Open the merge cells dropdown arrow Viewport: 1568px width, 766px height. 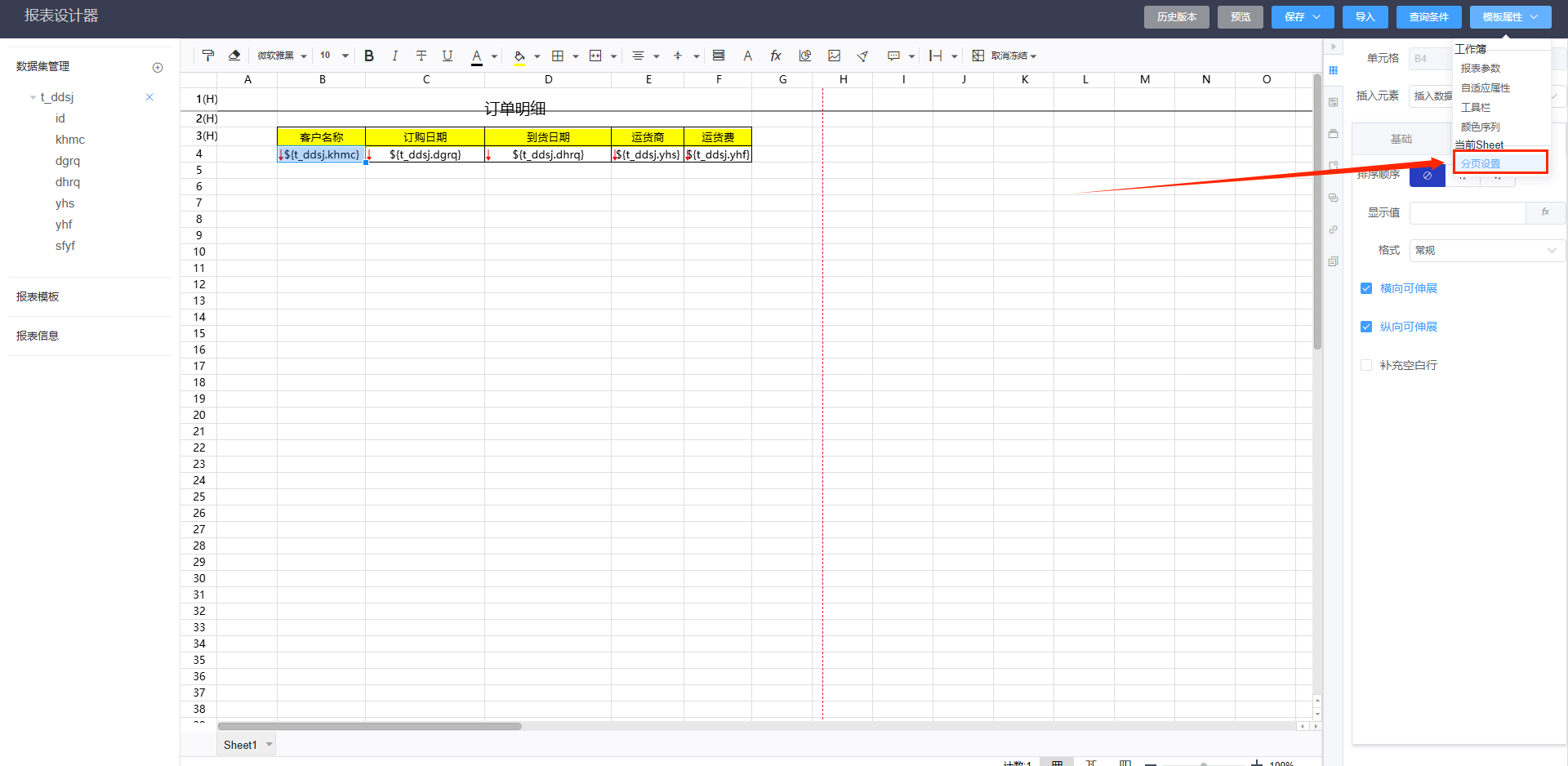pos(613,56)
